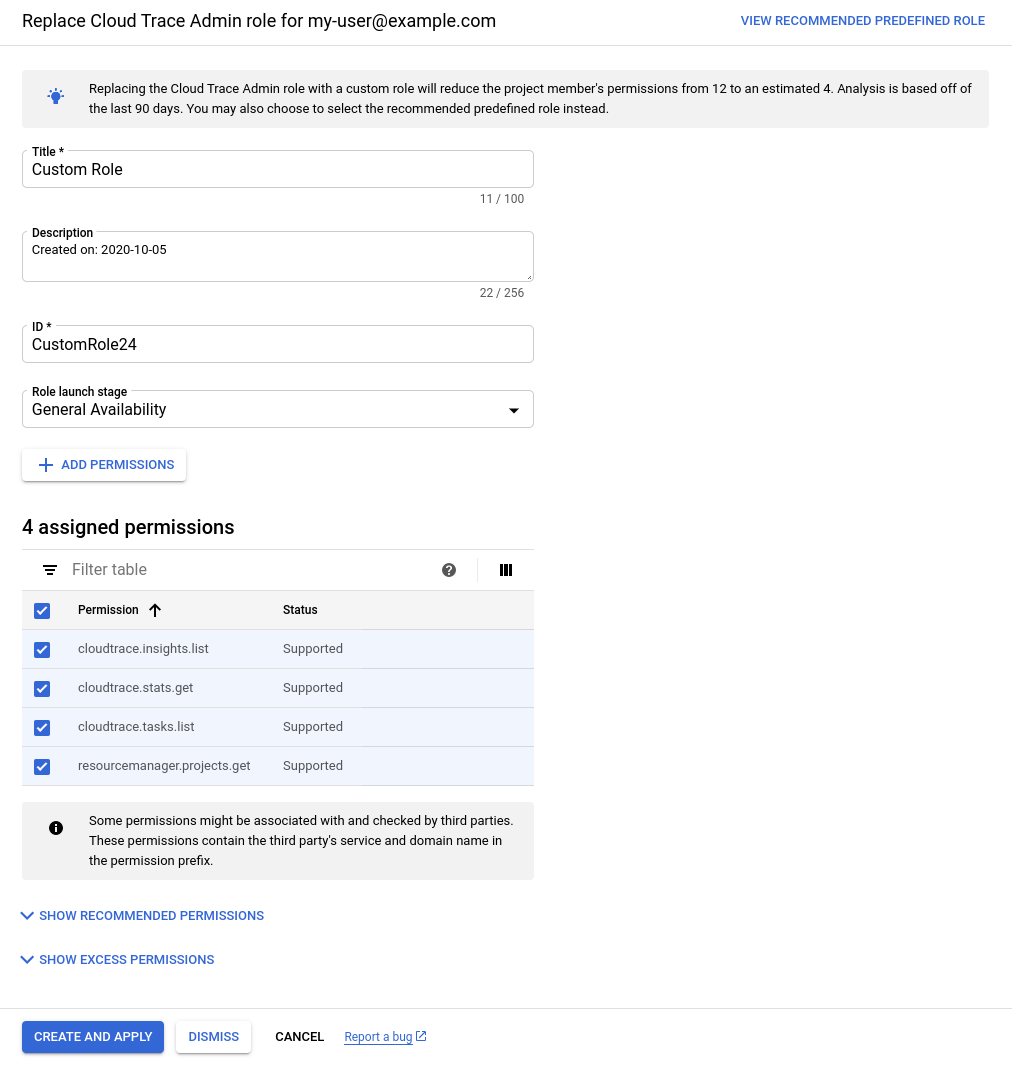1012x1077 pixels.
Task: Expand Show Recommended Permissions
Action: pyautogui.click(x=142, y=916)
